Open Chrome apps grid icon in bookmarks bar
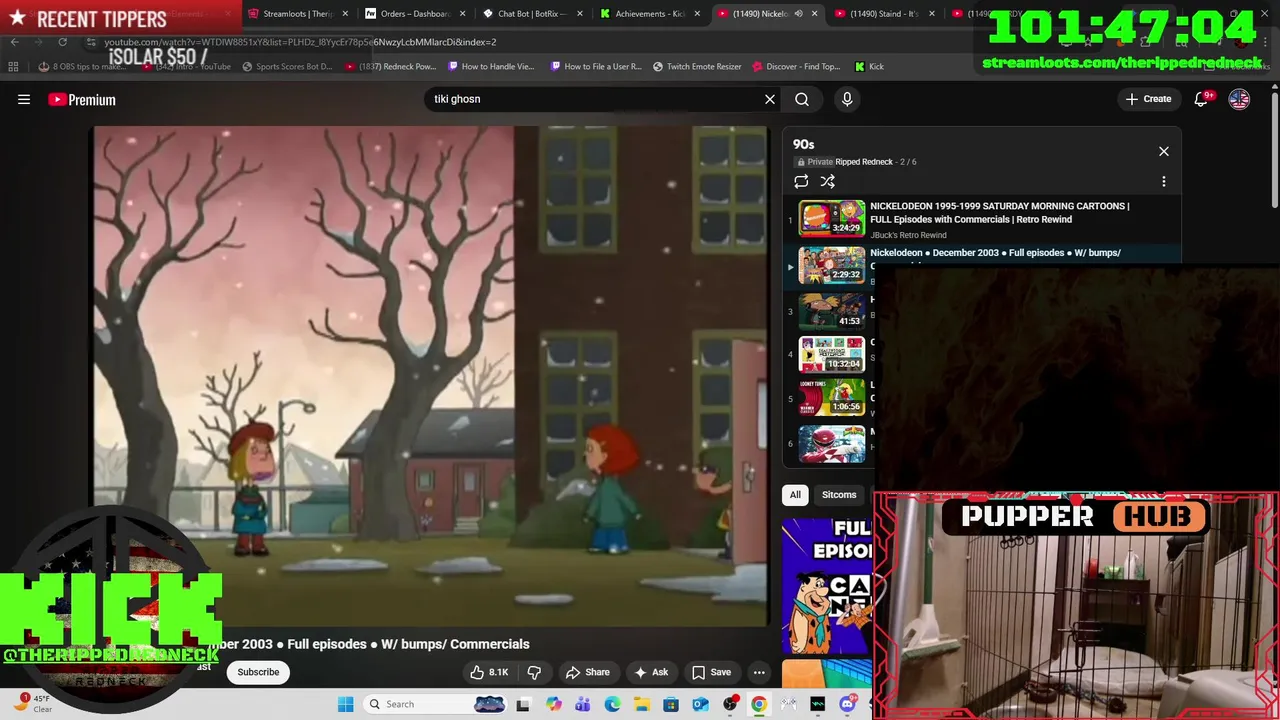This screenshot has height=720, width=1280. (x=13, y=67)
